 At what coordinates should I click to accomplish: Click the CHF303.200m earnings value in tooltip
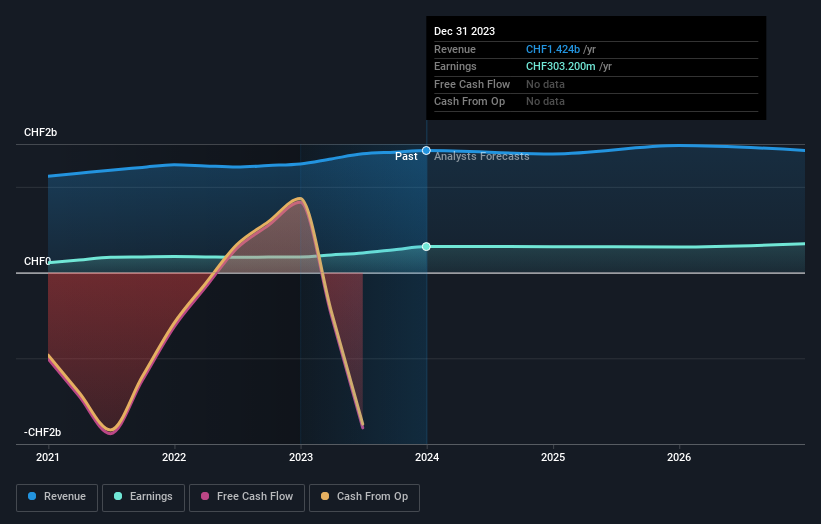pos(560,66)
